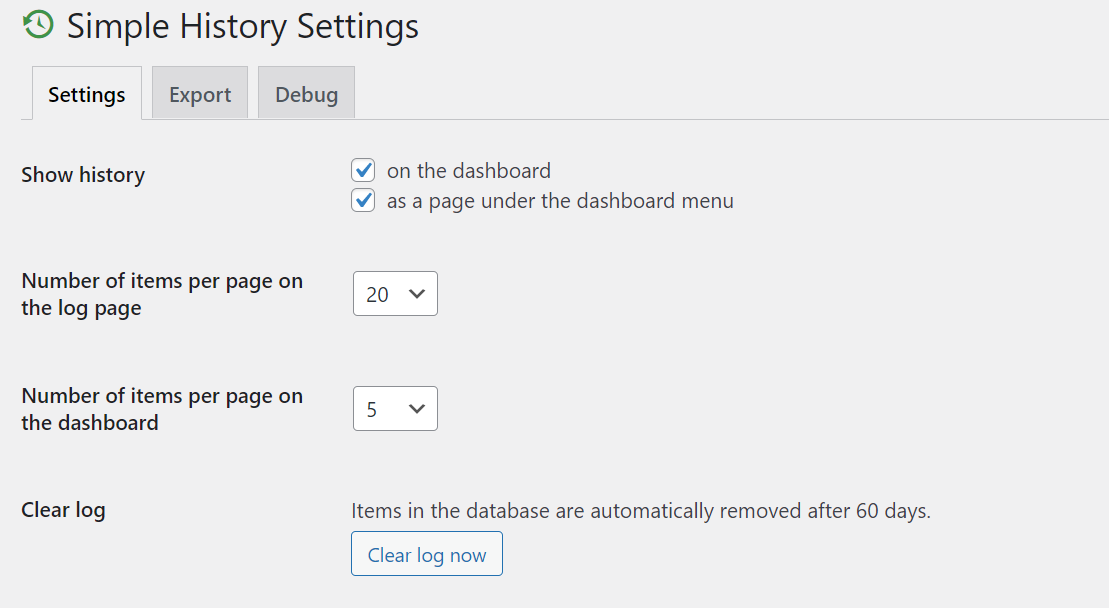
Task: Click the 'on the dashboard' label text
Action: [x=468, y=170]
